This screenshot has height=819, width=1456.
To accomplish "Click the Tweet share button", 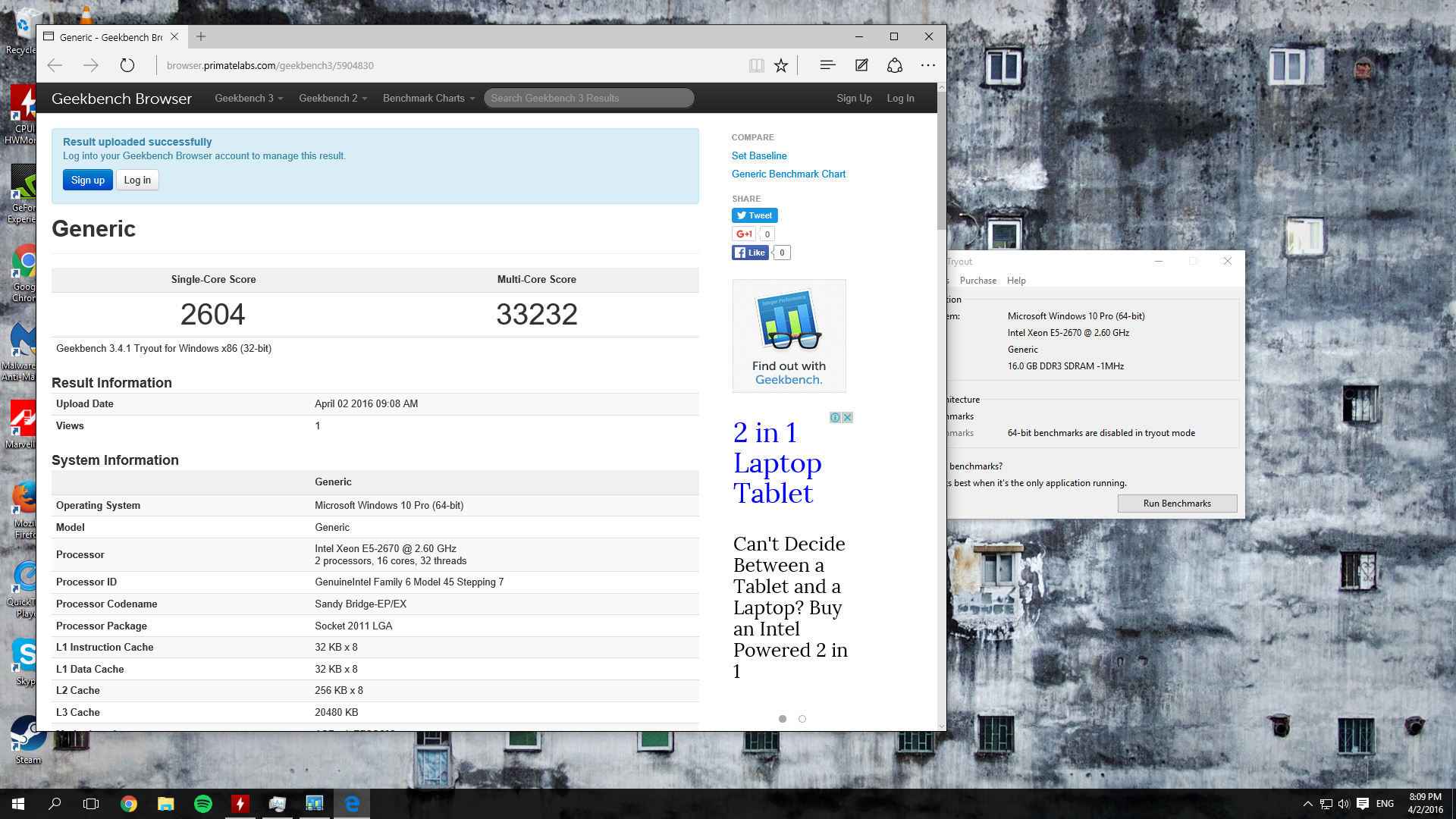I will click(755, 215).
